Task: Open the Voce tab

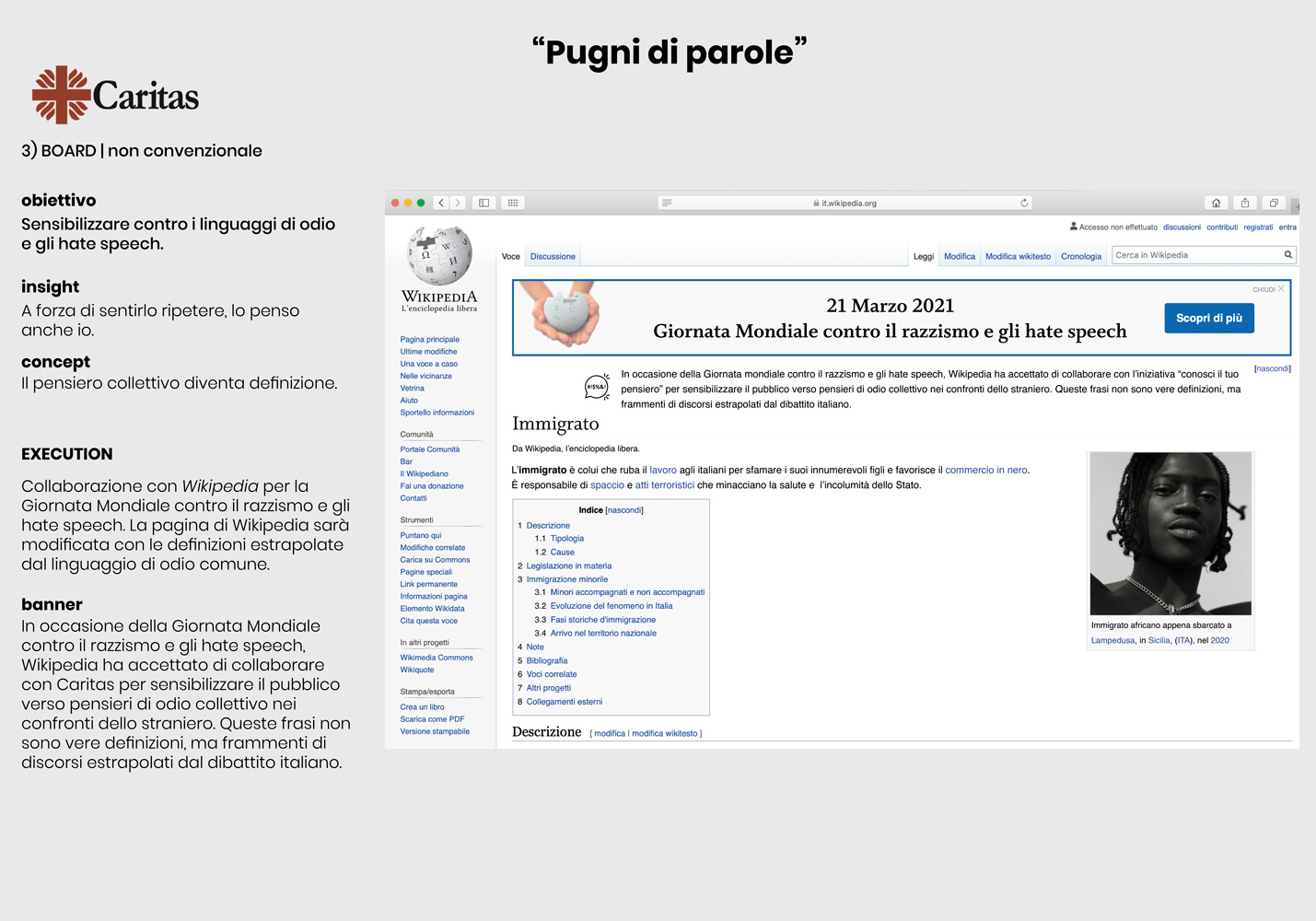Action: [x=511, y=257]
